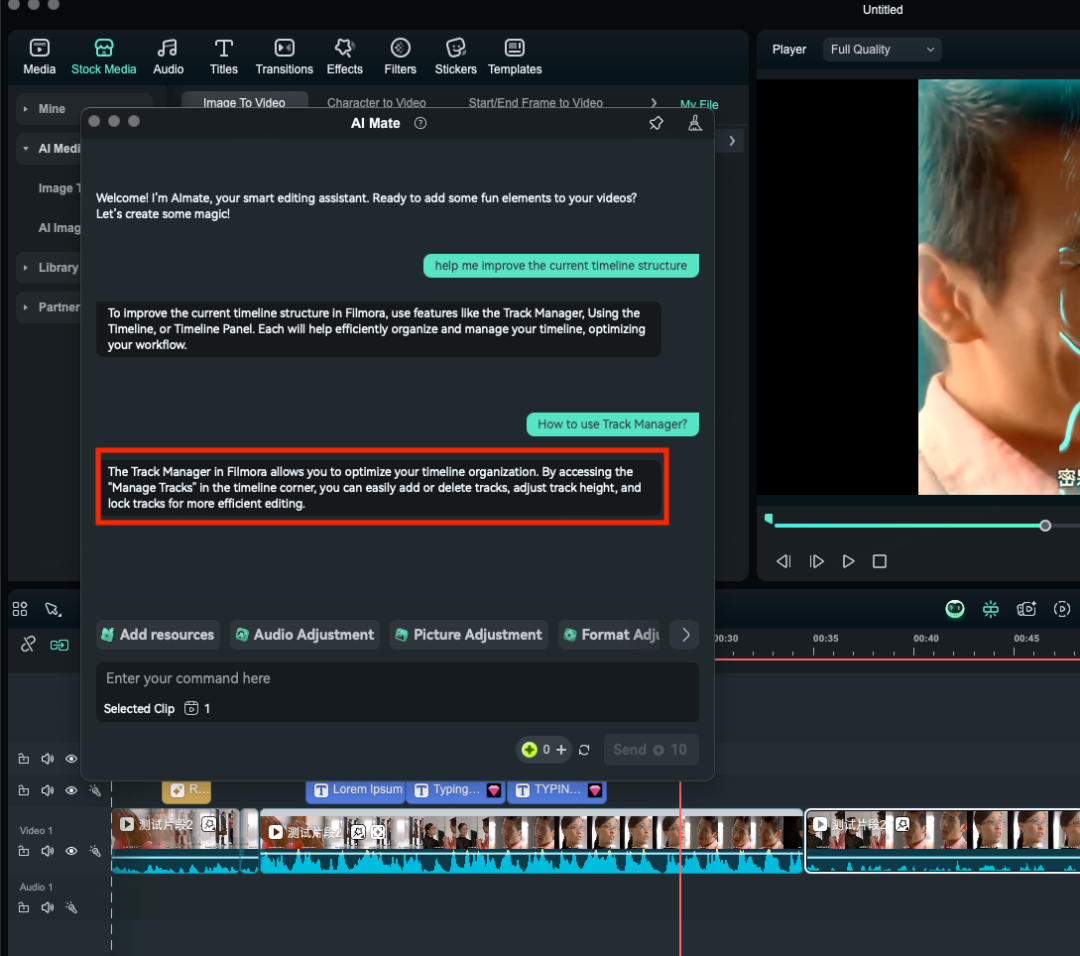Image resolution: width=1080 pixels, height=956 pixels.
Task: Switch to the Audio tab
Action: pyautogui.click(x=168, y=56)
